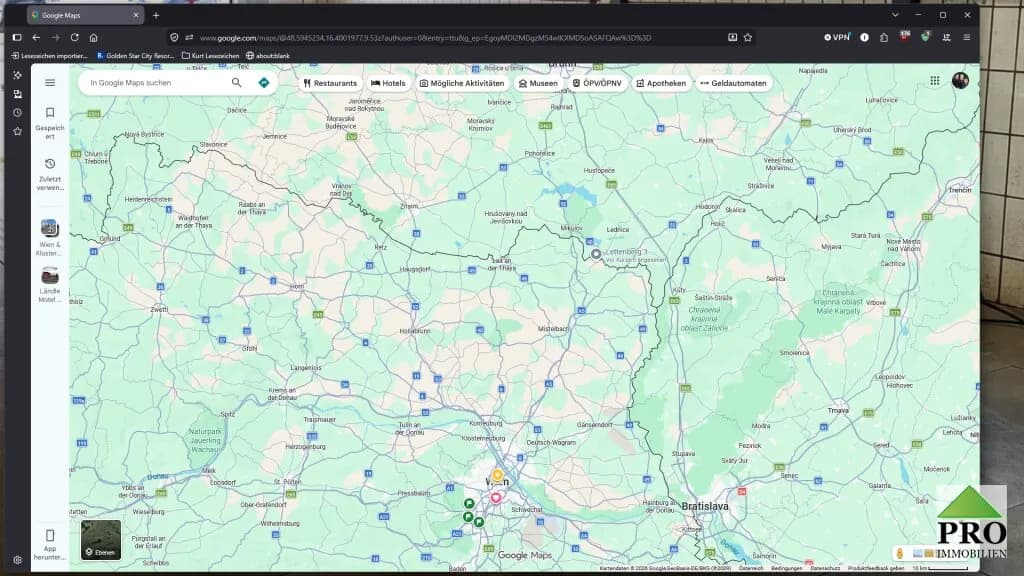The width and height of the screenshot is (1024, 576).
Task: Go to the browser home page
Action: [93, 37]
